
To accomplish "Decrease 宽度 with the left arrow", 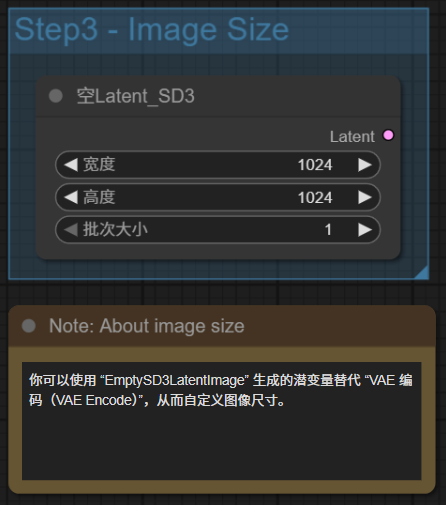I will (71, 165).
